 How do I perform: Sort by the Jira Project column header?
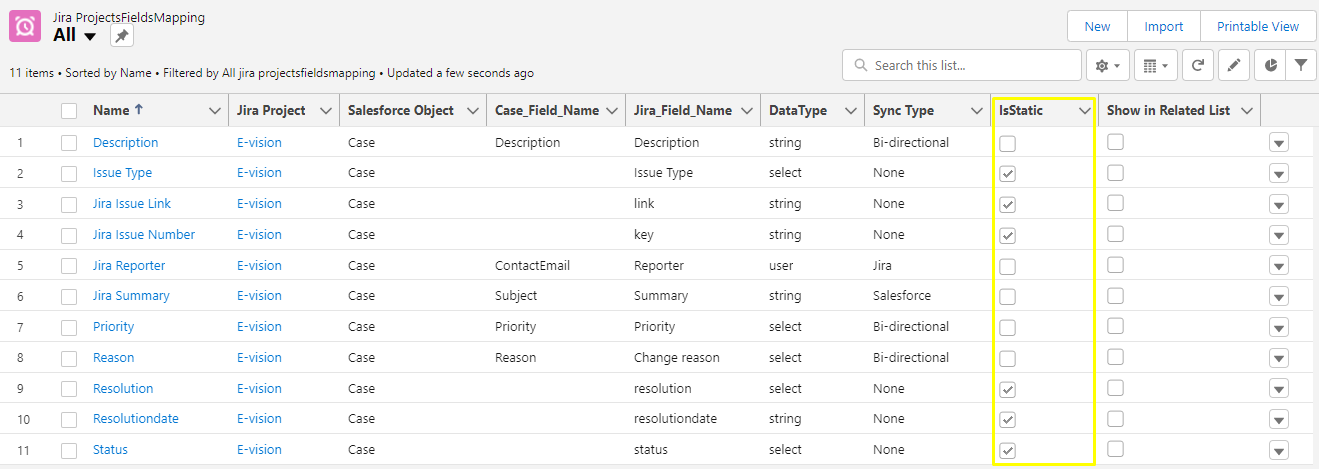pos(271,111)
